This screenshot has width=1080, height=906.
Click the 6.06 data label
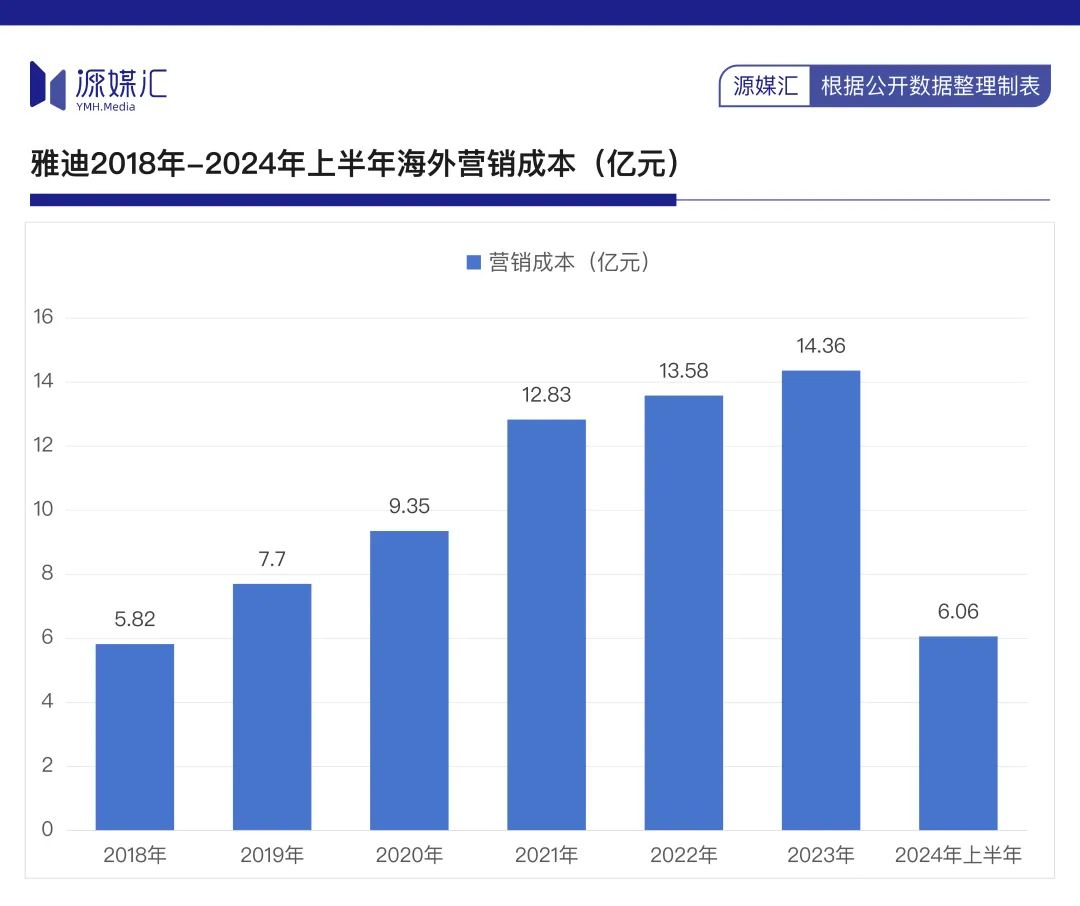(x=958, y=612)
